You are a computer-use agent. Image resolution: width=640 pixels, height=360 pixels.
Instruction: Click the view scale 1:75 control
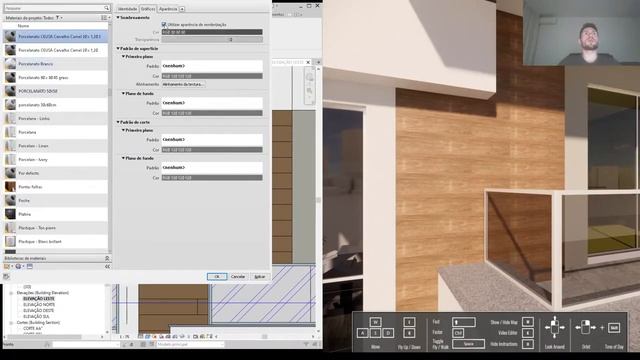tap(124, 337)
